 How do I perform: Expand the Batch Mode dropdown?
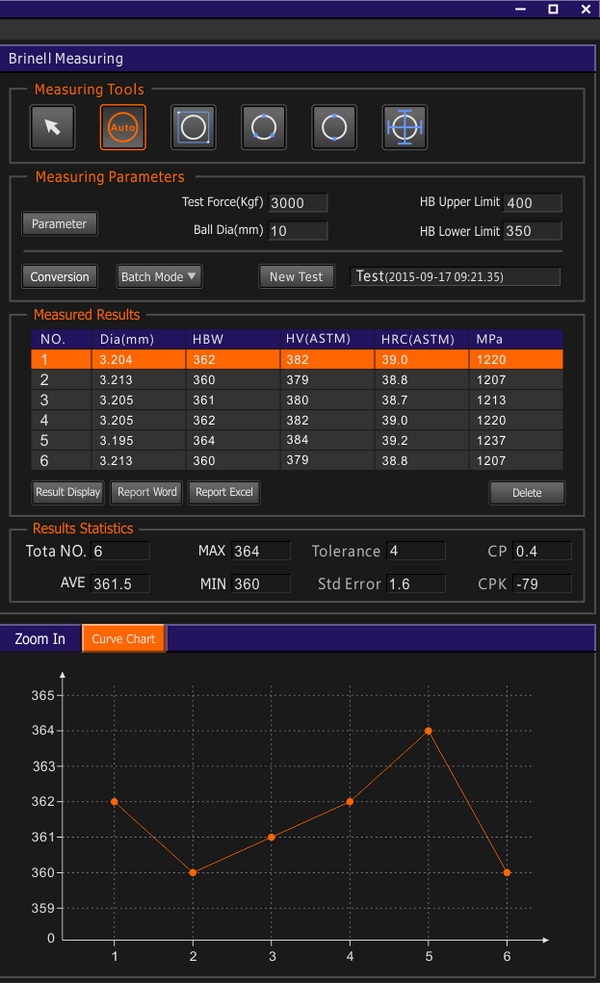159,276
